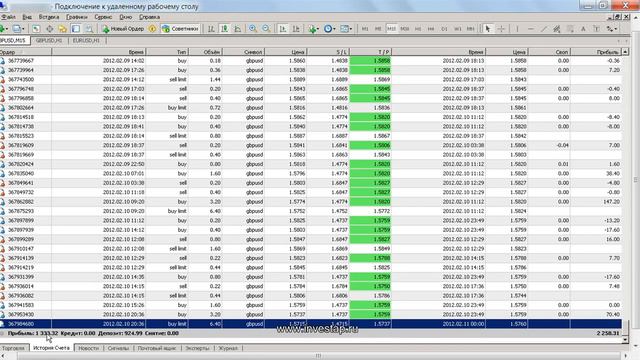This screenshot has height=360, width=640.
Task: Click the history table scroll-up arrow
Action: 625,52
